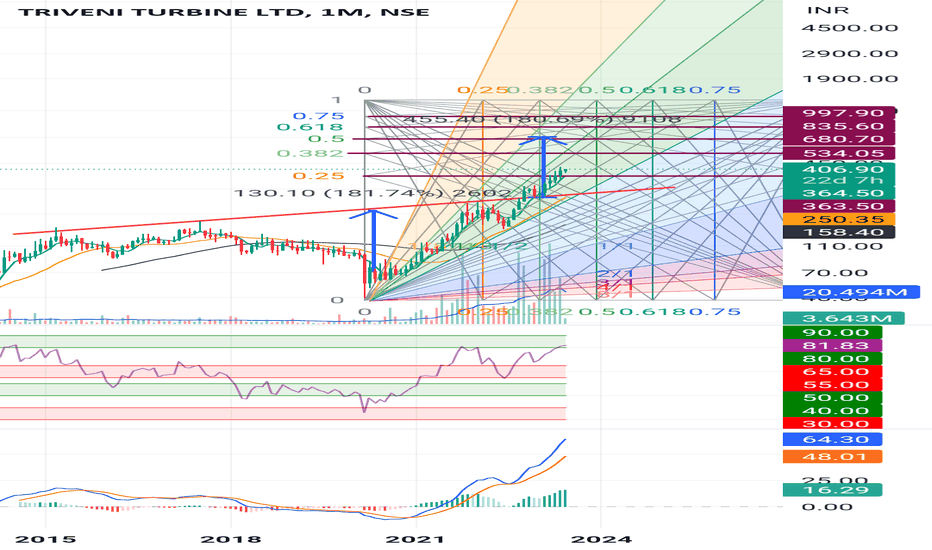Click the 65.00 red RSI level tag

(833, 372)
